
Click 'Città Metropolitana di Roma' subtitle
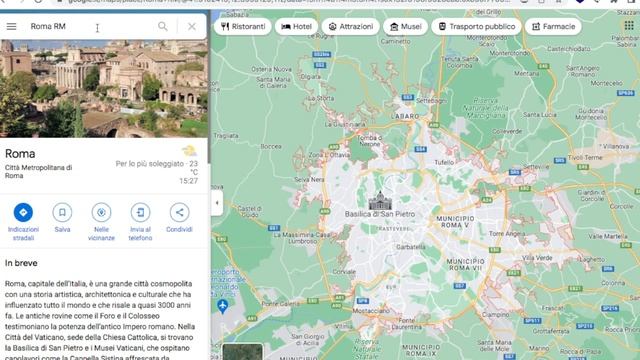click(x=38, y=171)
